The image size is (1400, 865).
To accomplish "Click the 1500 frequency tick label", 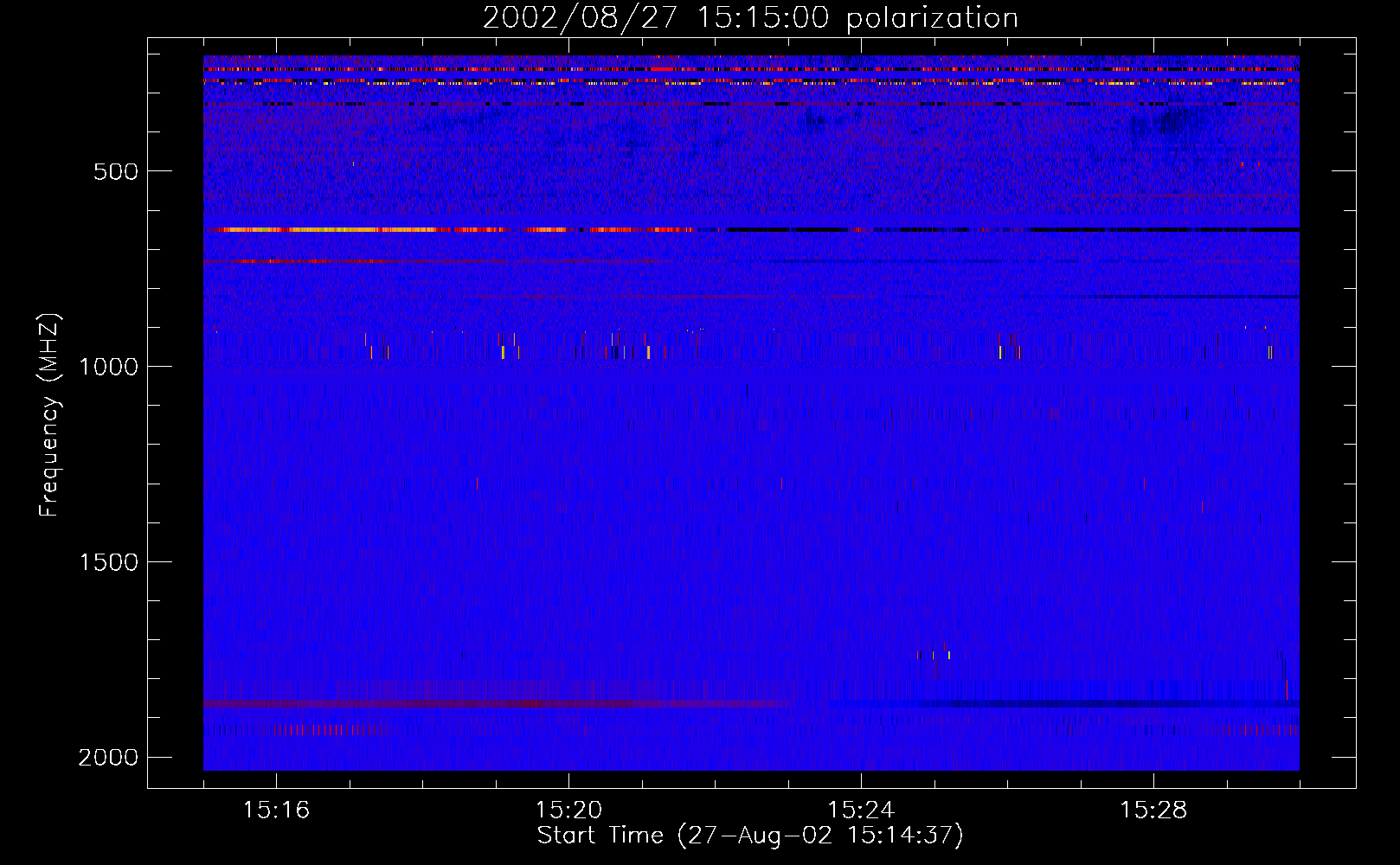I will 108,562.
